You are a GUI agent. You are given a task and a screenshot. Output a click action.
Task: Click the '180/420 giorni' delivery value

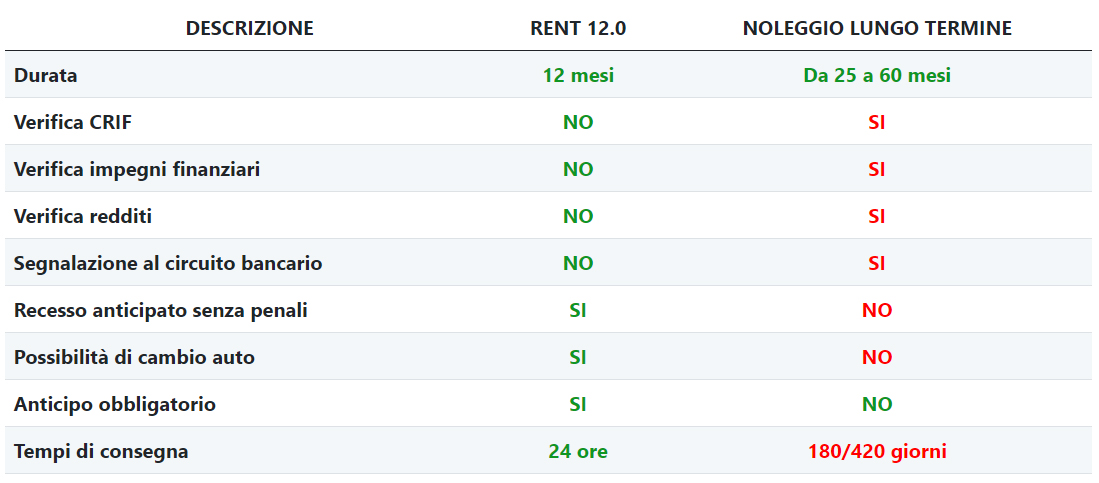click(x=877, y=451)
